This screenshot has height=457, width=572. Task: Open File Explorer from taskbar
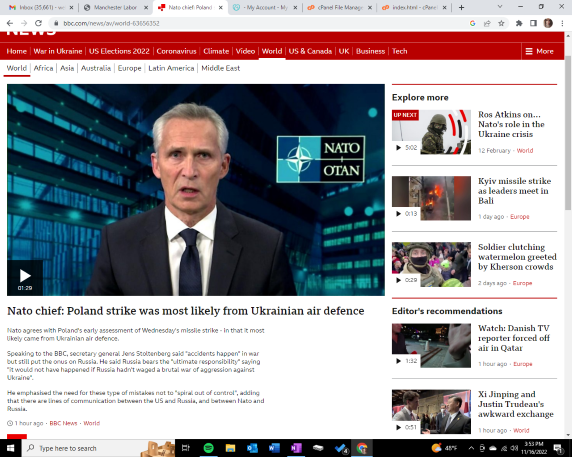point(230,448)
